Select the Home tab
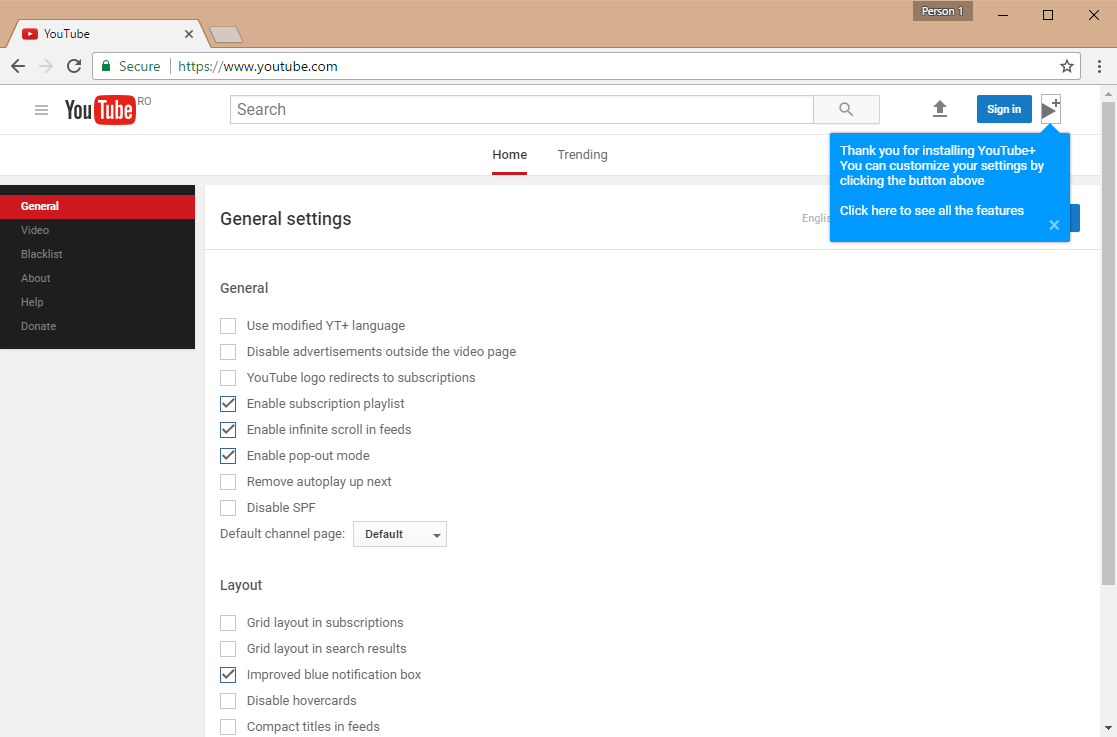 point(509,155)
